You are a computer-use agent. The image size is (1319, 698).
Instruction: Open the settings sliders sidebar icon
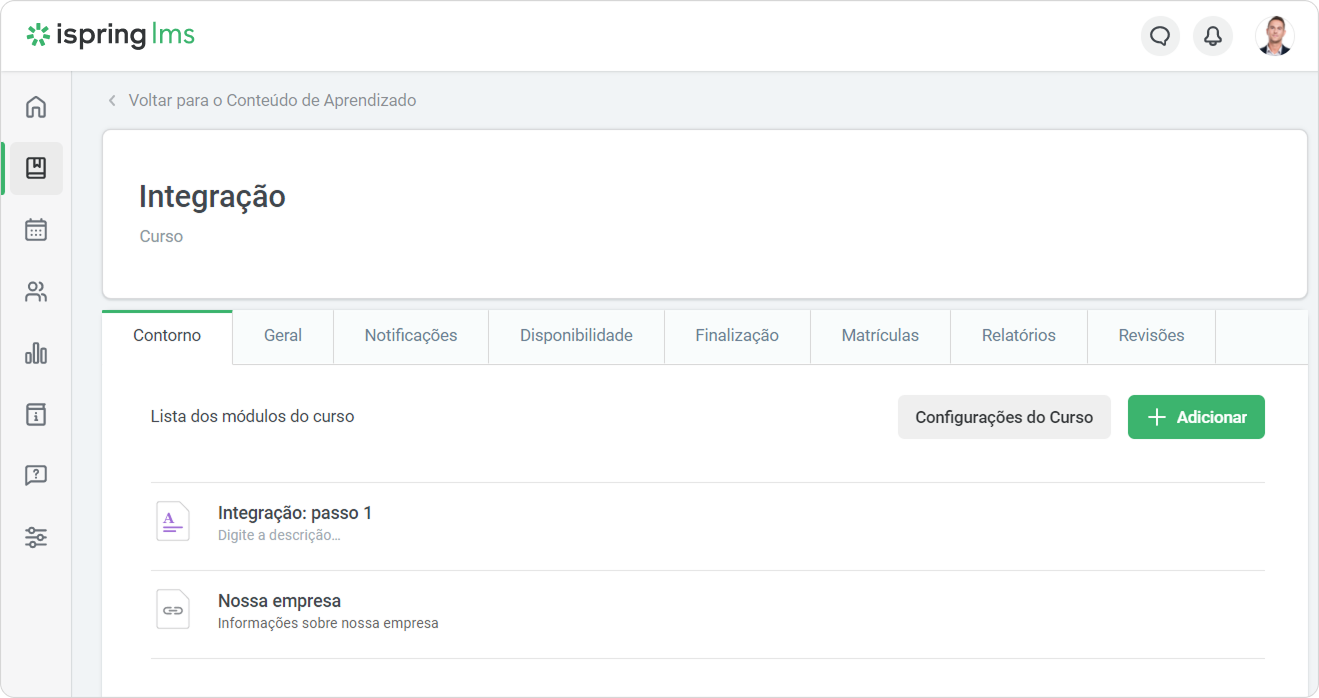pyautogui.click(x=36, y=538)
